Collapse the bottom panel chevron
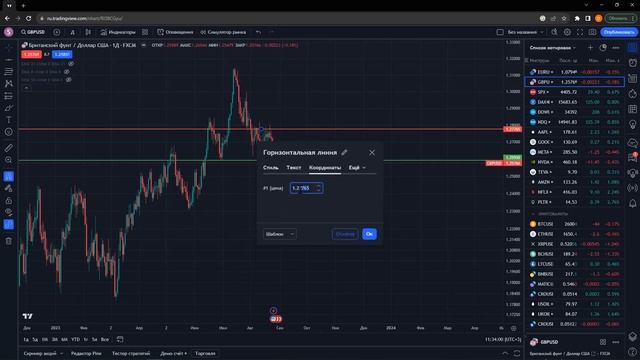The image size is (640, 360). pos(505,353)
